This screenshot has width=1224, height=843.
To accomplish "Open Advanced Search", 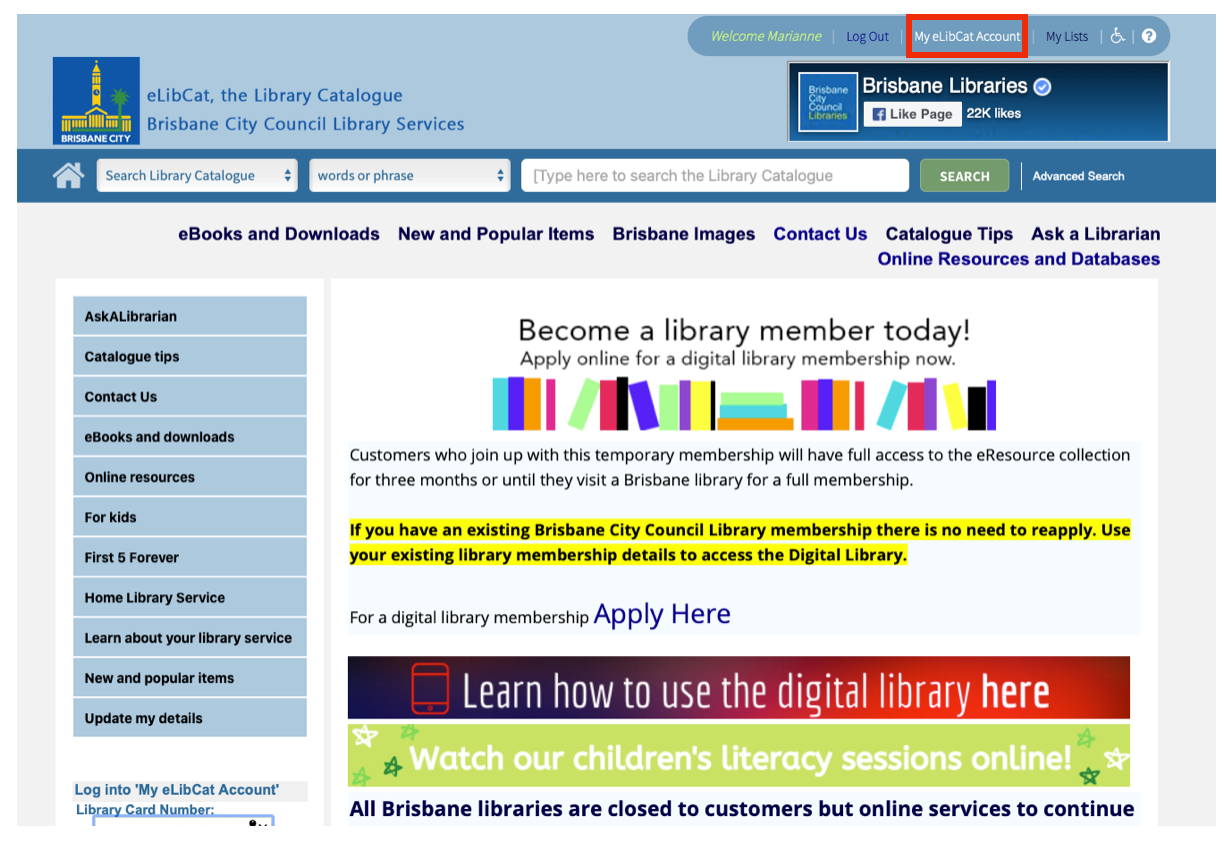I will (x=1078, y=176).
